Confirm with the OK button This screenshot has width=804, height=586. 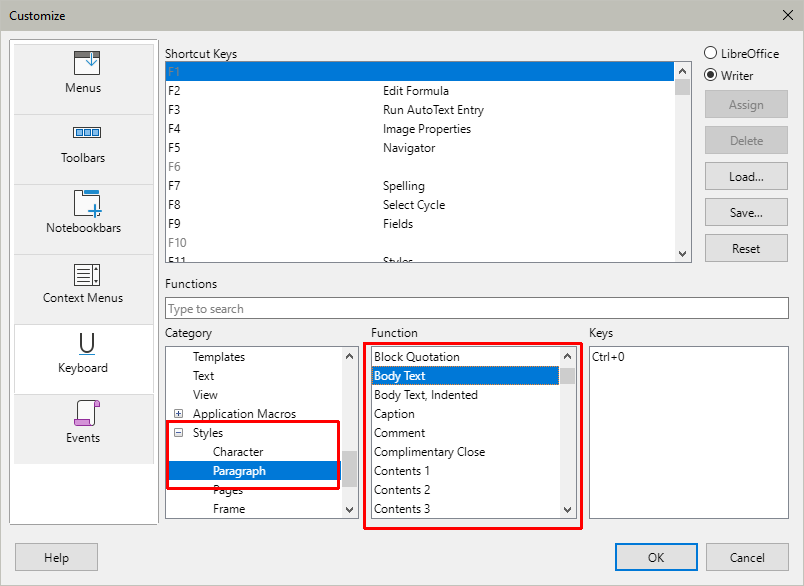coord(656,557)
